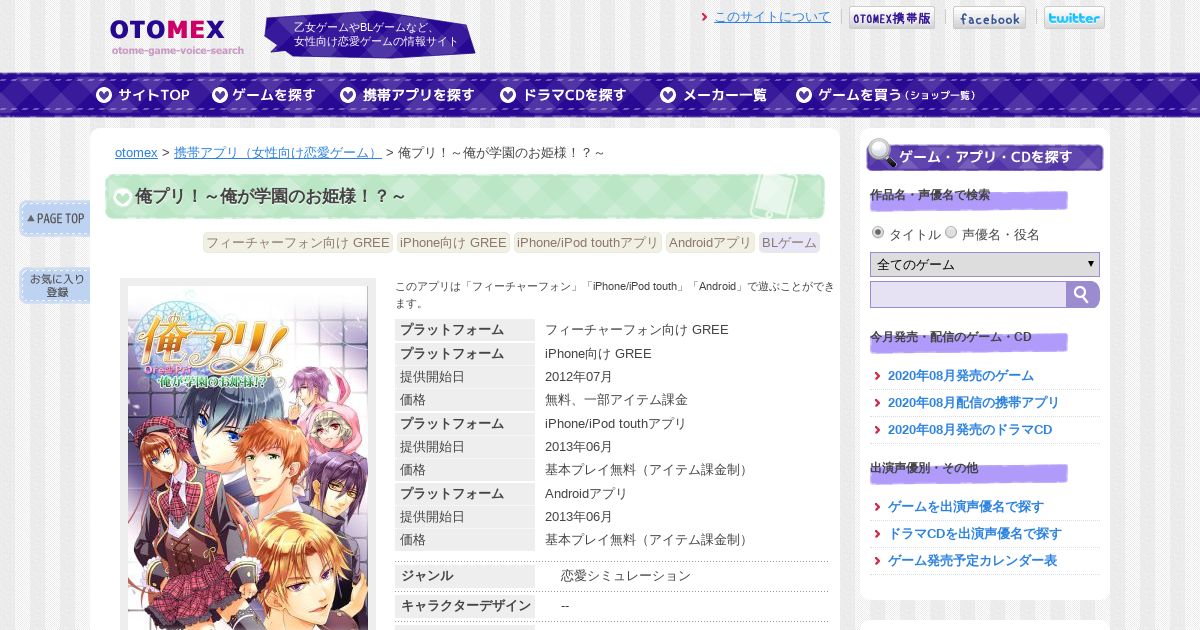Viewport: 1200px width, 630px height.
Task: Open ゲームを探す navigation item
Action: pos(264,95)
